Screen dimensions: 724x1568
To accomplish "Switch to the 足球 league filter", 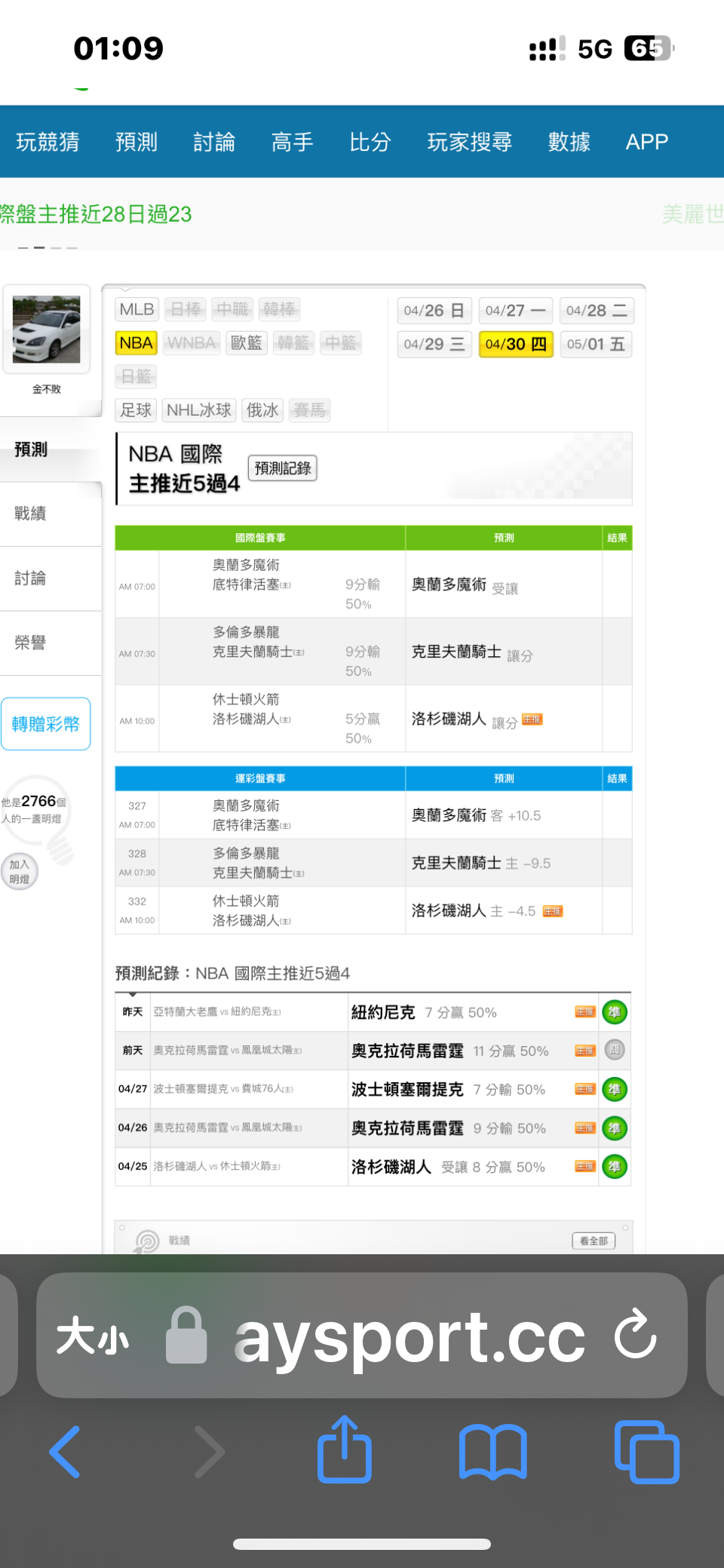I will pos(136,410).
